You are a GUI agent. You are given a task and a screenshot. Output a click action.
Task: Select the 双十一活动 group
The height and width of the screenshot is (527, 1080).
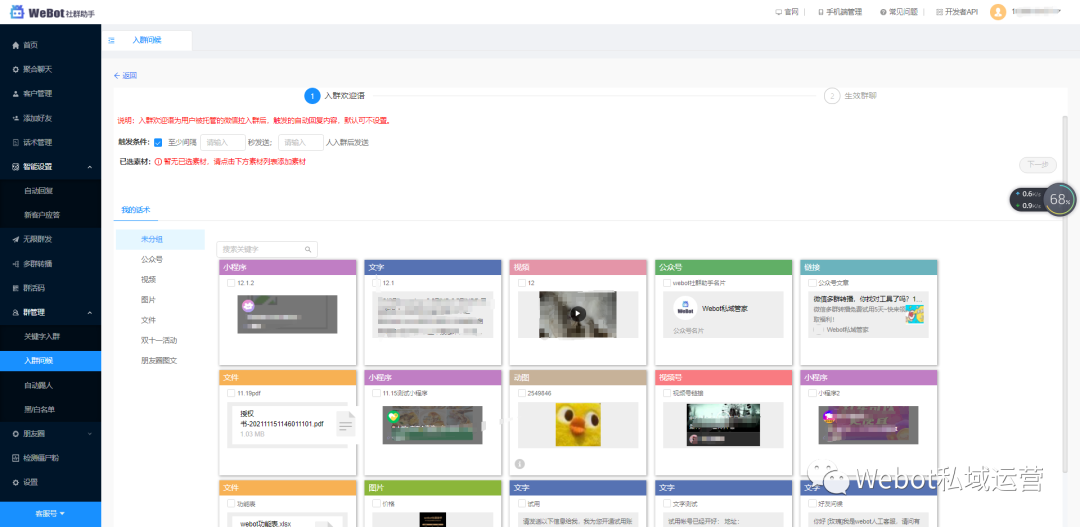(x=160, y=340)
